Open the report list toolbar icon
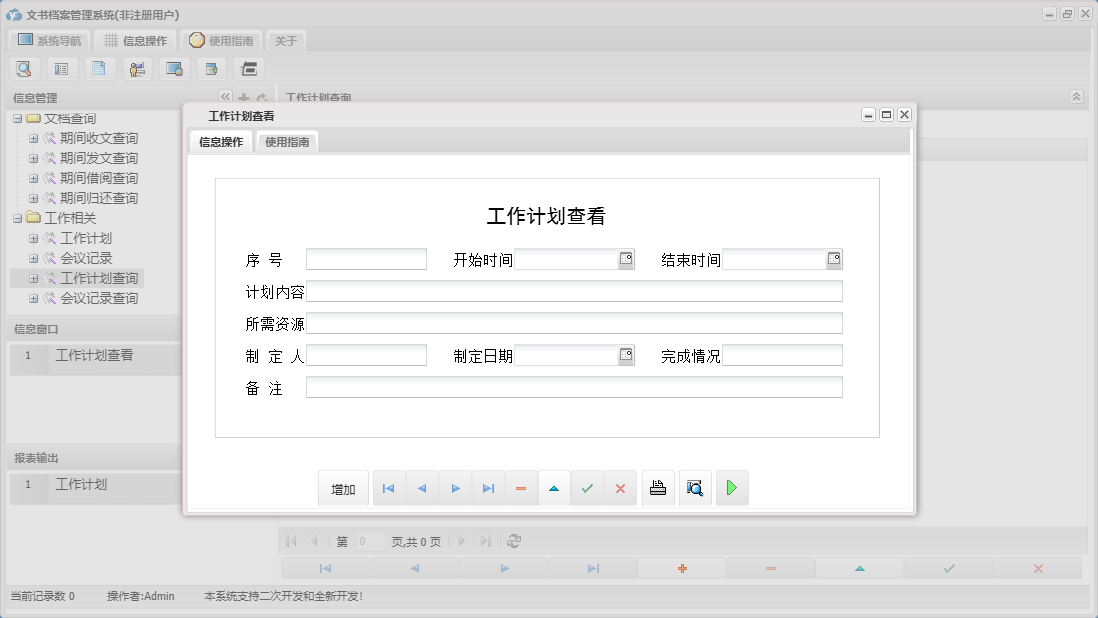This screenshot has width=1098, height=618. (x=61, y=68)
